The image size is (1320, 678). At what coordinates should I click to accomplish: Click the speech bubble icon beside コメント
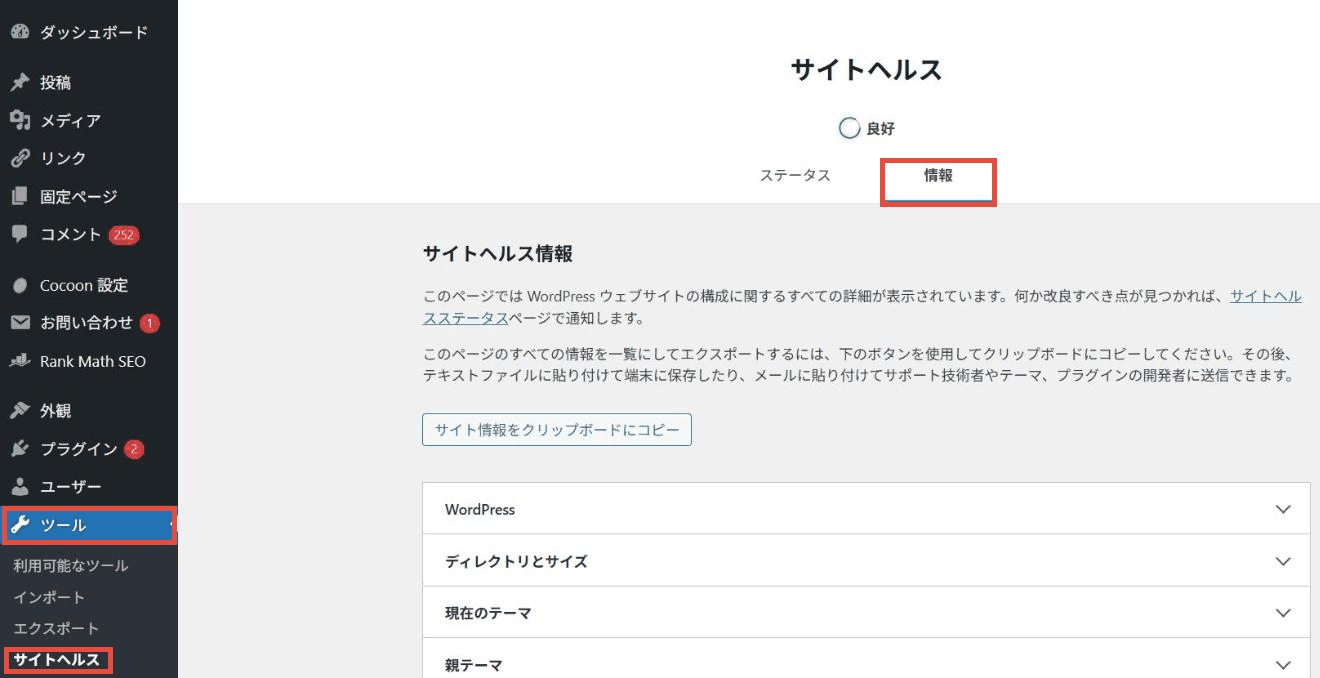click(x=19, y=234)
